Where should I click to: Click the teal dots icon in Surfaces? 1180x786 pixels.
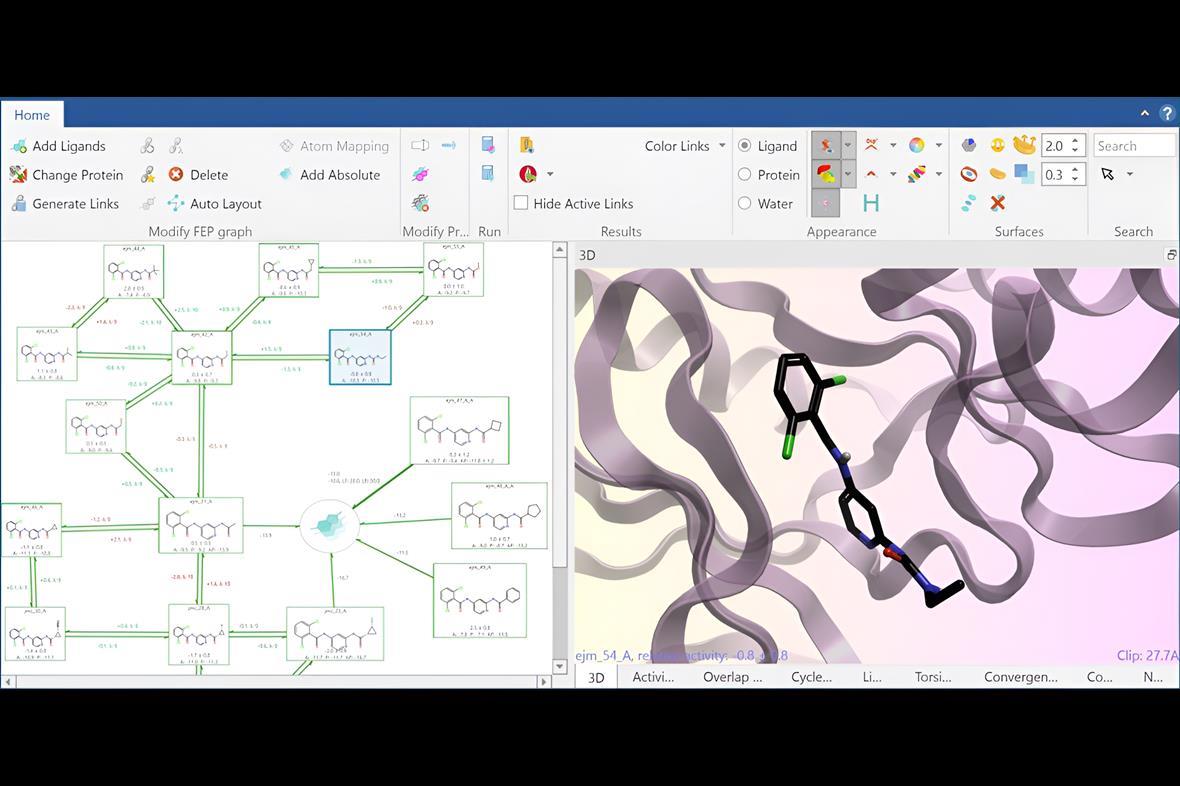[x=969, y=203]
